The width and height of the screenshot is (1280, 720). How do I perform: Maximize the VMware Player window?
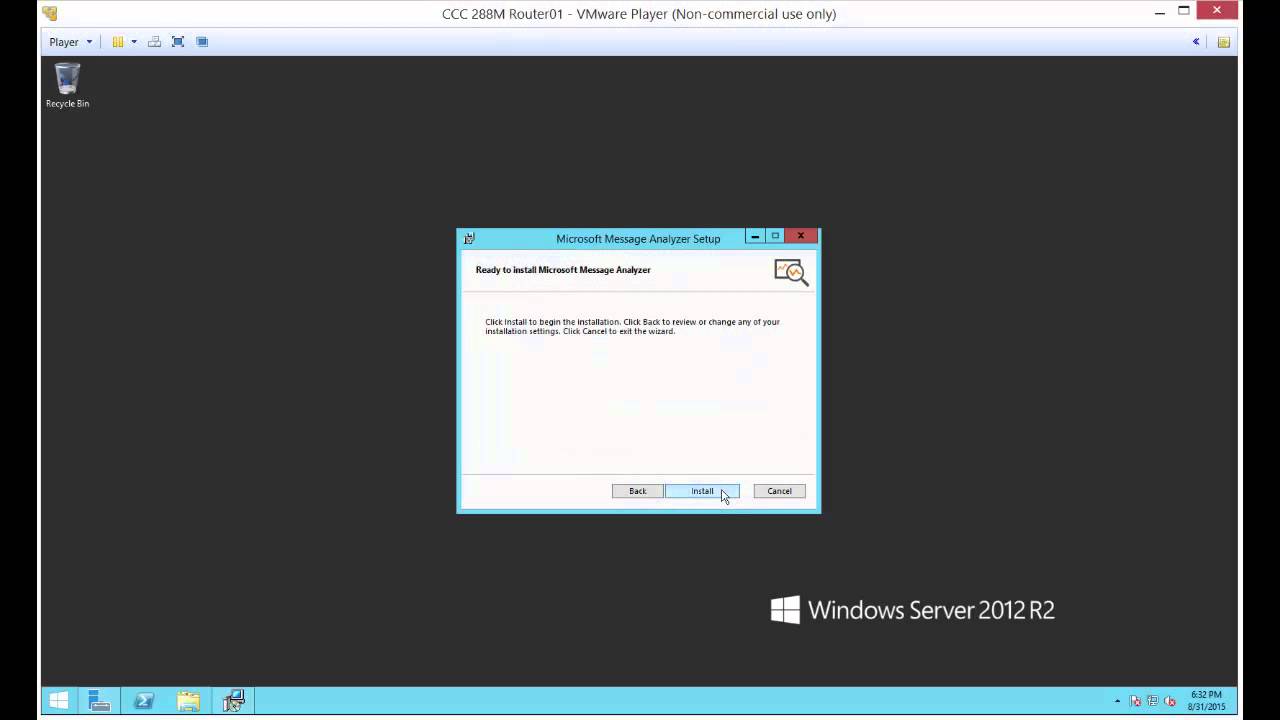click(x=1184, y=12)
